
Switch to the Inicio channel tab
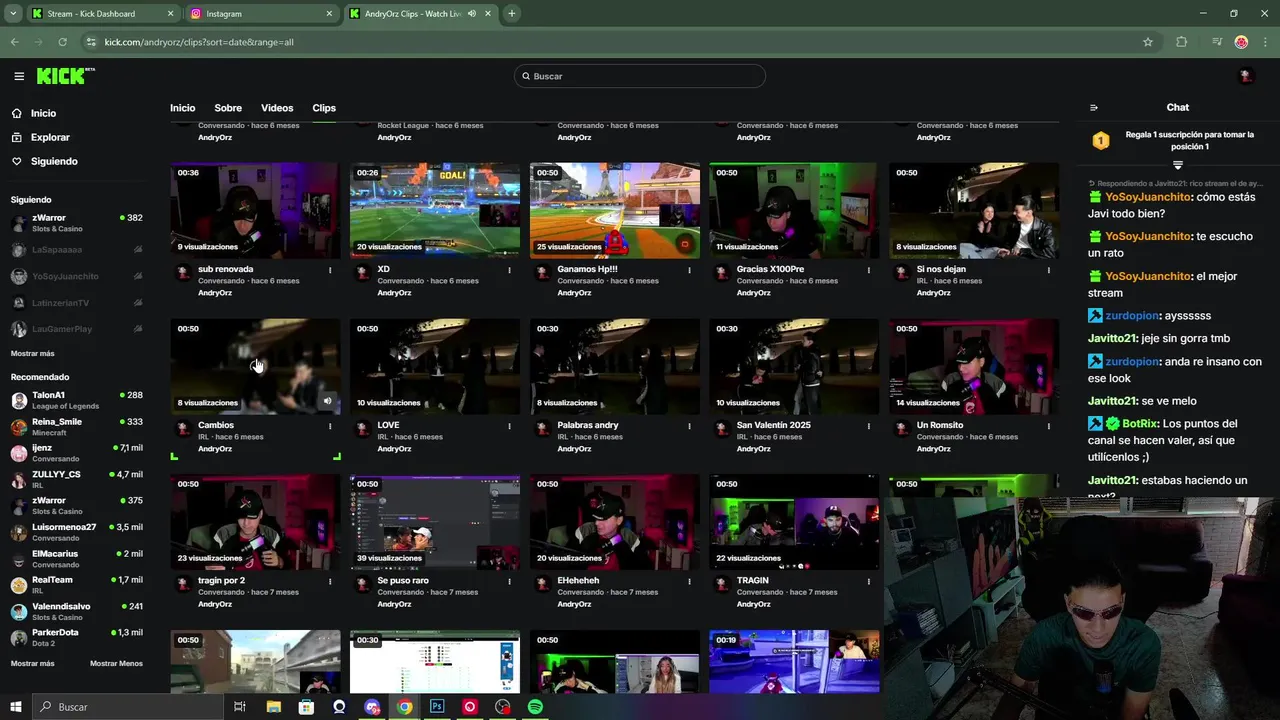182,108
